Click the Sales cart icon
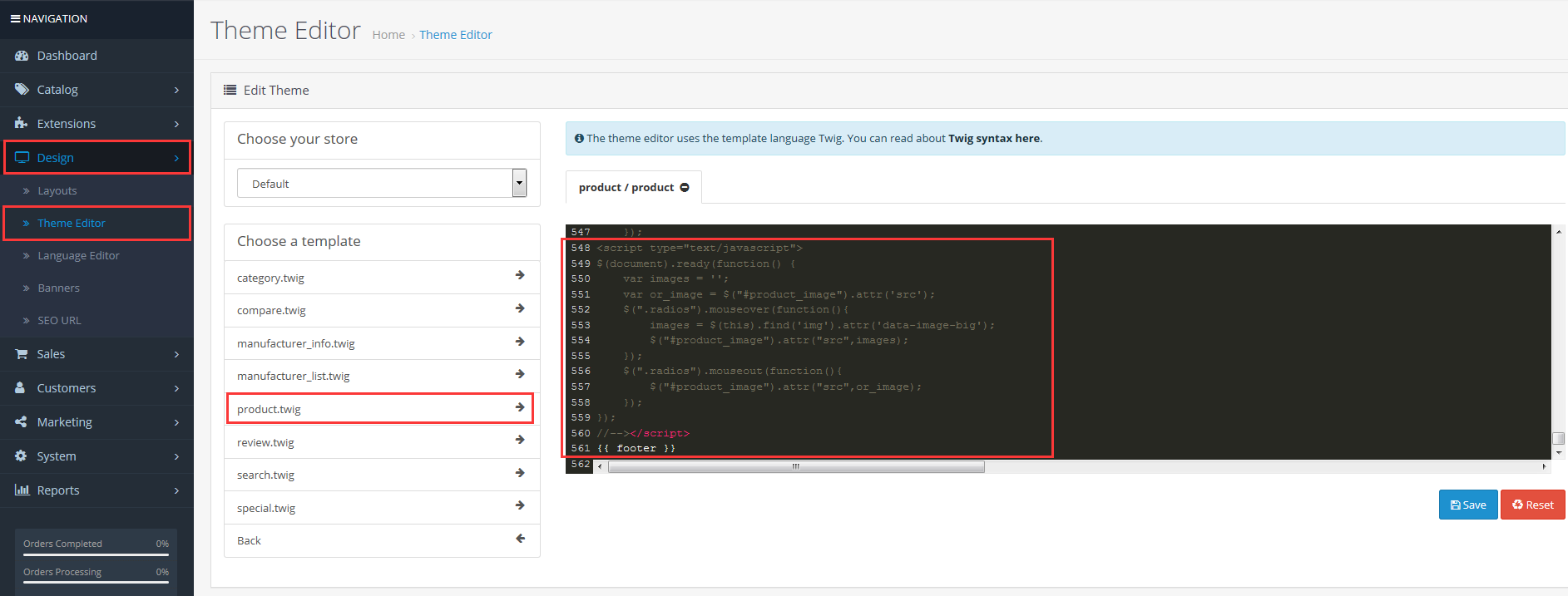Viewport: 1568px width, 596px height. point(22,354)
